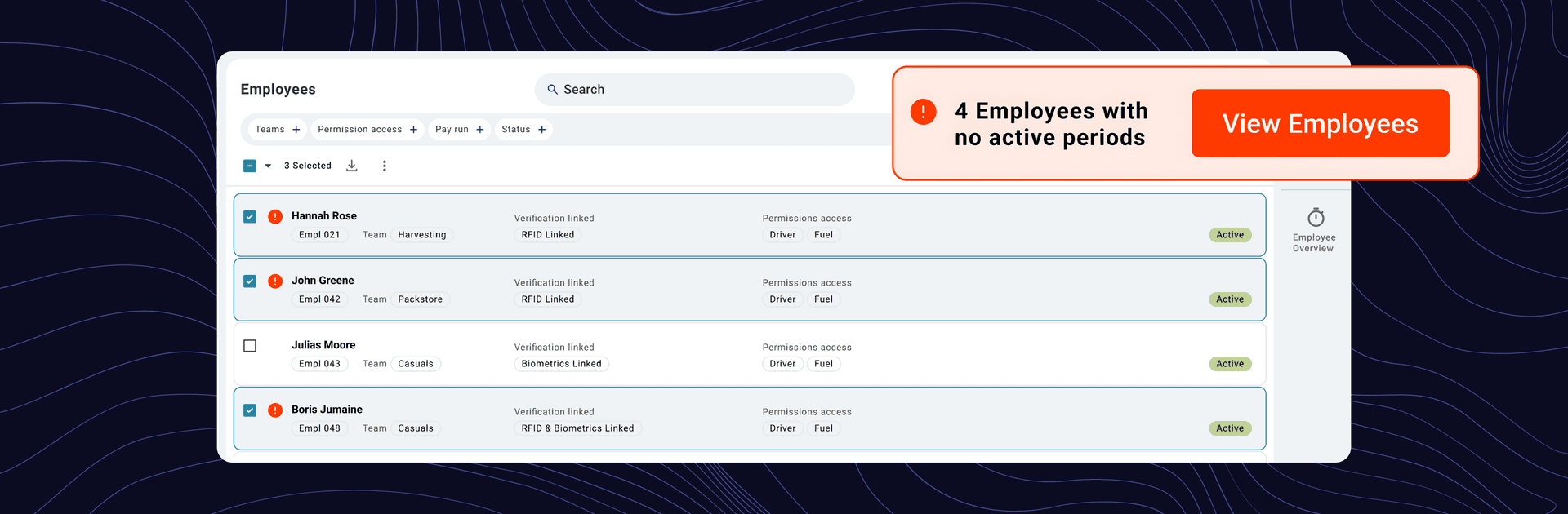Open the Permission access filter
Screen dimensions: 1568x514
click(367, 130)
